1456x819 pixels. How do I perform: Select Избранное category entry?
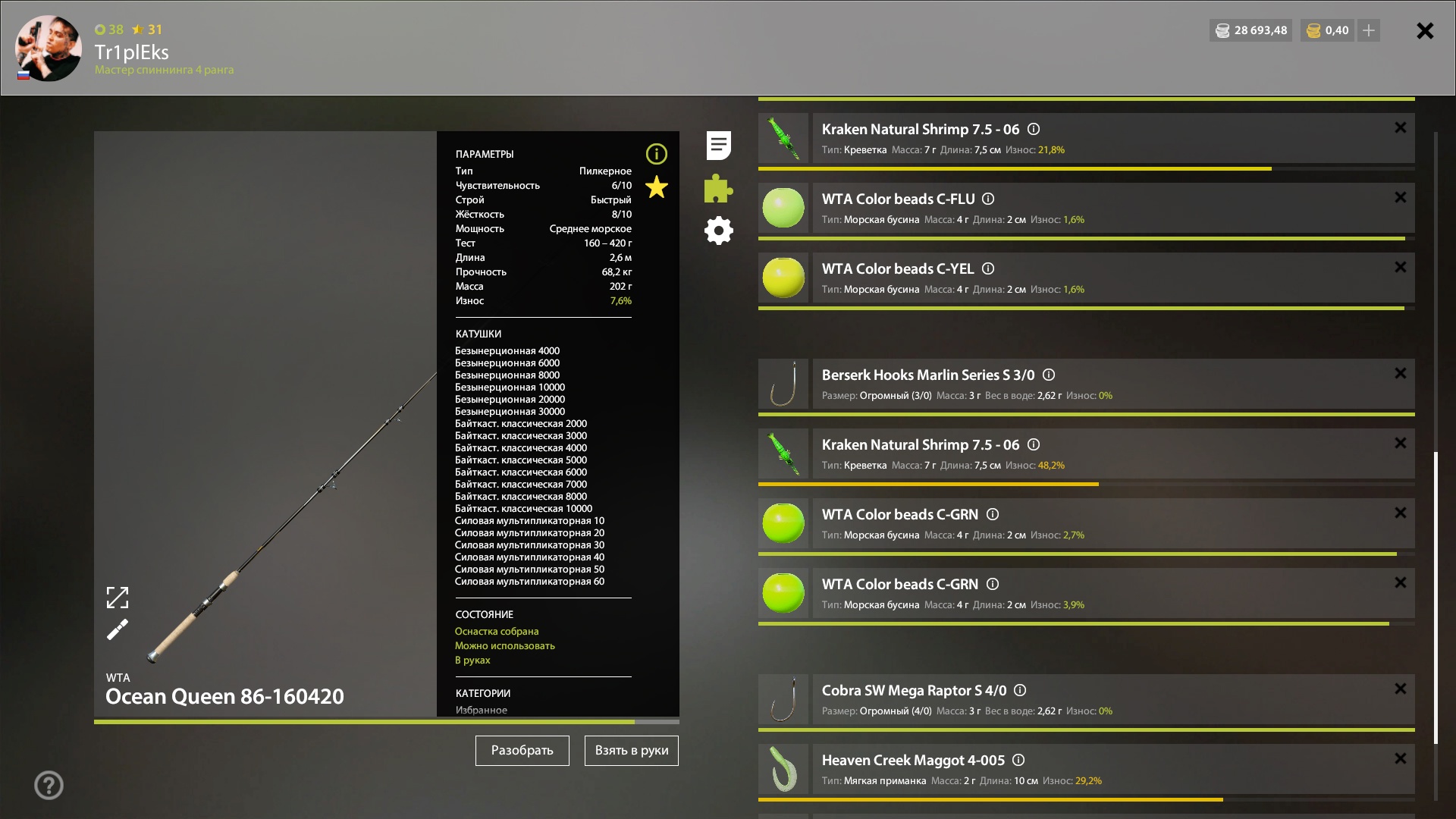(481, 710)
